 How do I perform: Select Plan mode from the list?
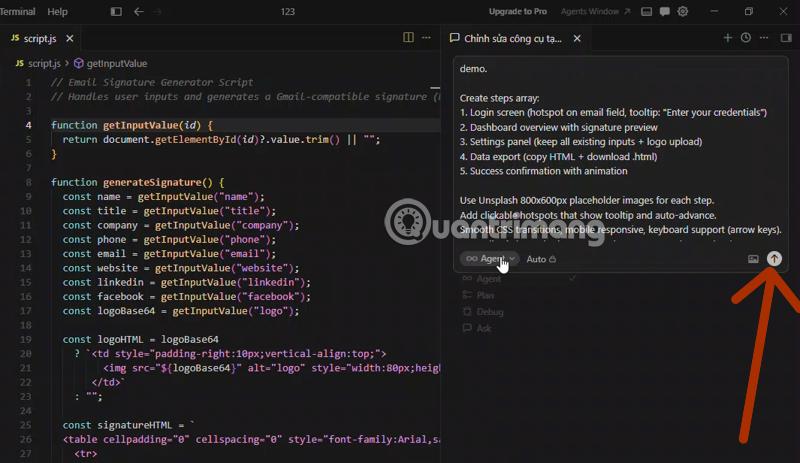pyautogui.click(x=485, y=295)
